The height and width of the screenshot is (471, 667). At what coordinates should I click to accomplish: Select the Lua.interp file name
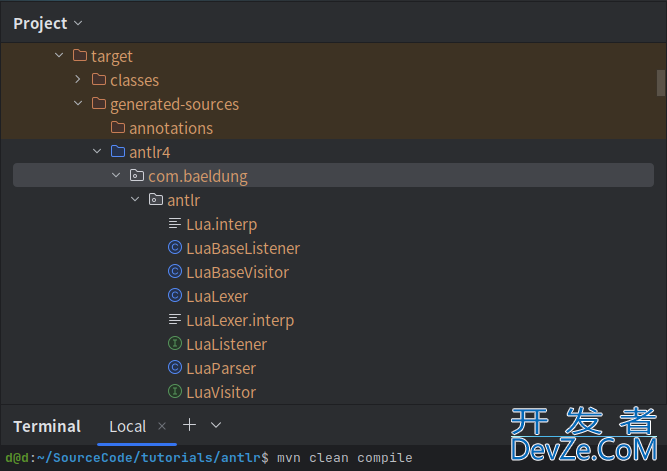pos(222,225)
